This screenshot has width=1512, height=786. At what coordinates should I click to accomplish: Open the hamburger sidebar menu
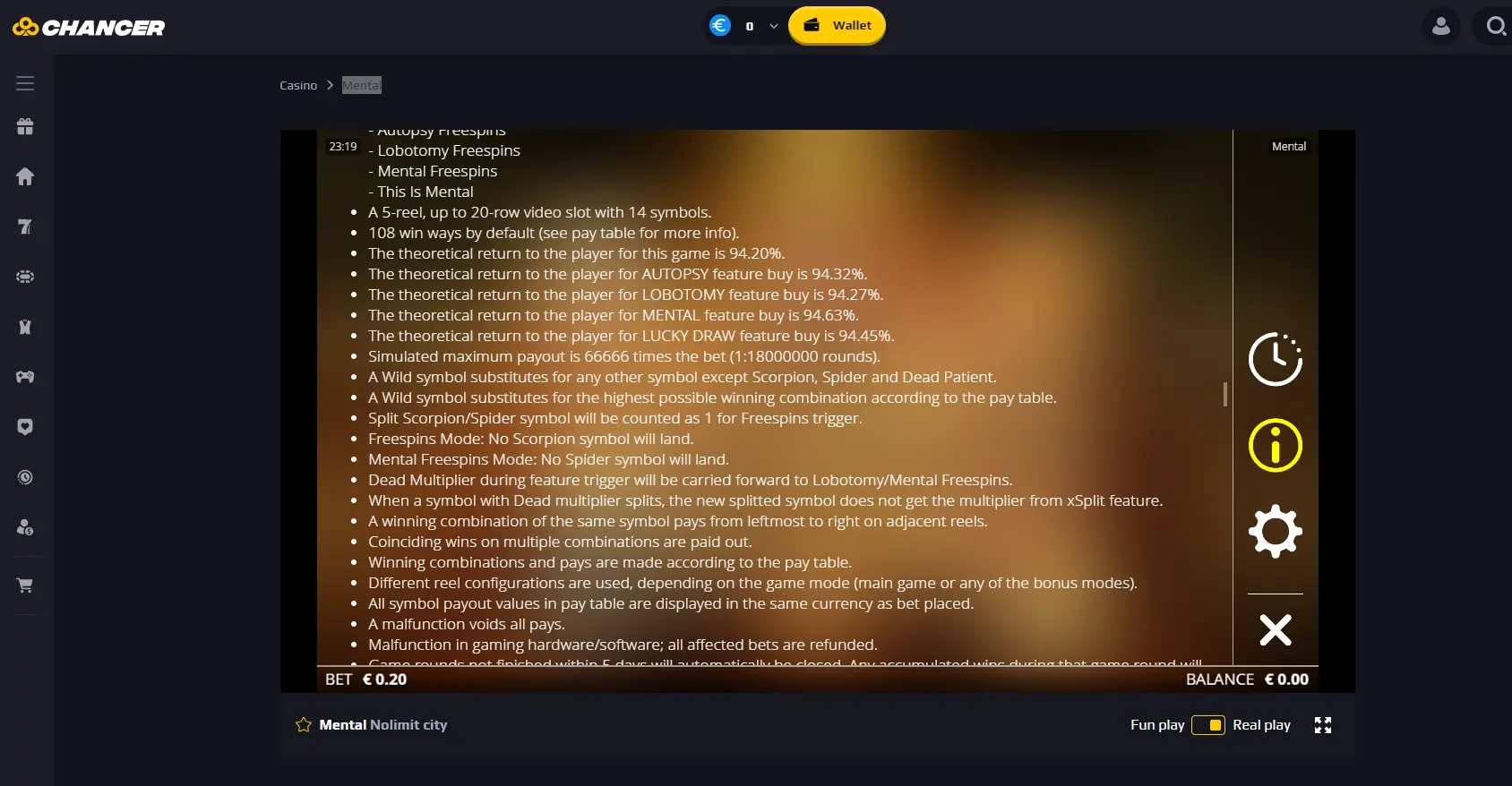(x=25, y=83)
